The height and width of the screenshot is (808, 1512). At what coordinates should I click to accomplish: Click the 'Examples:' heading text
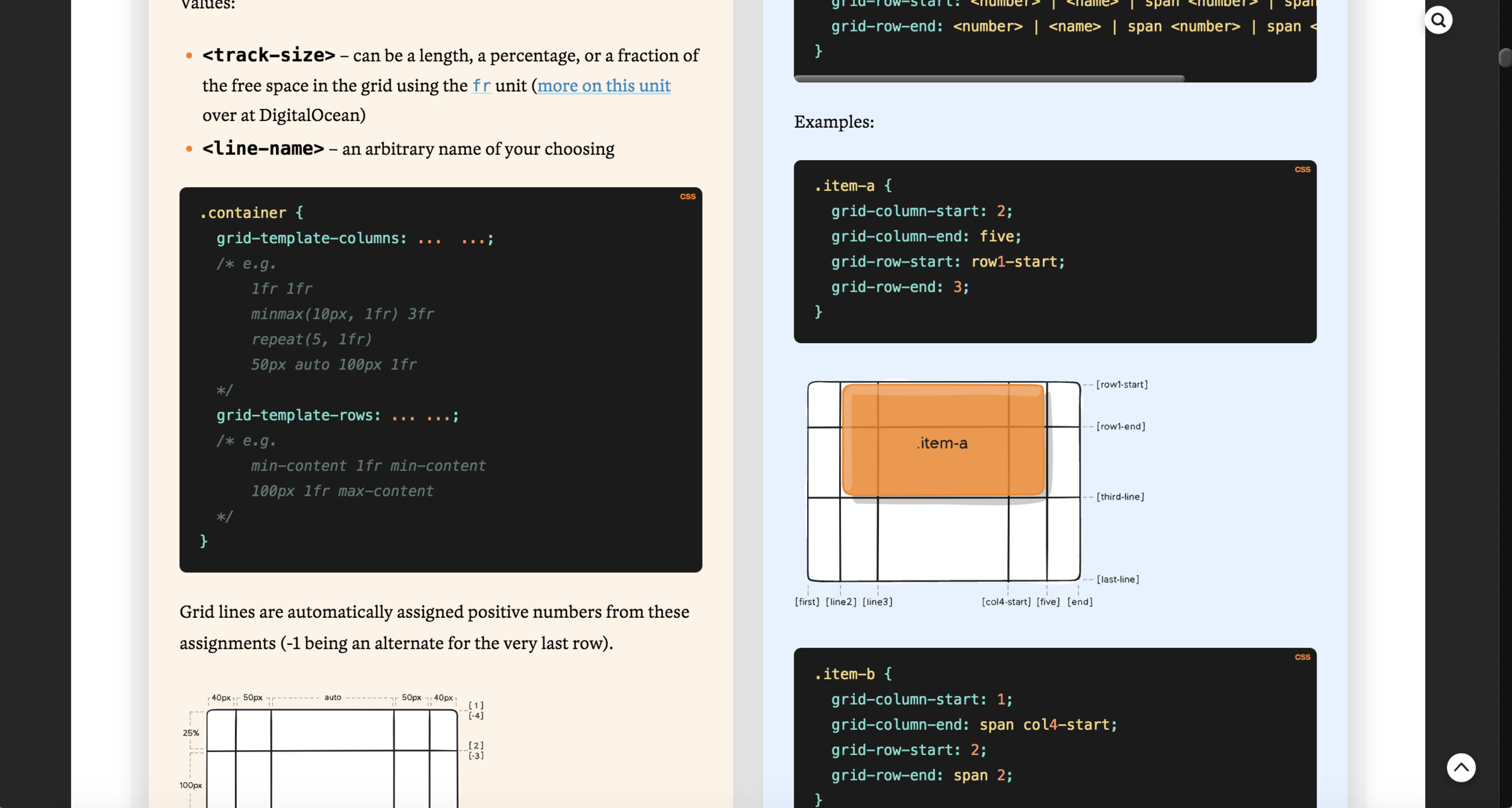[x=833, y=122]
